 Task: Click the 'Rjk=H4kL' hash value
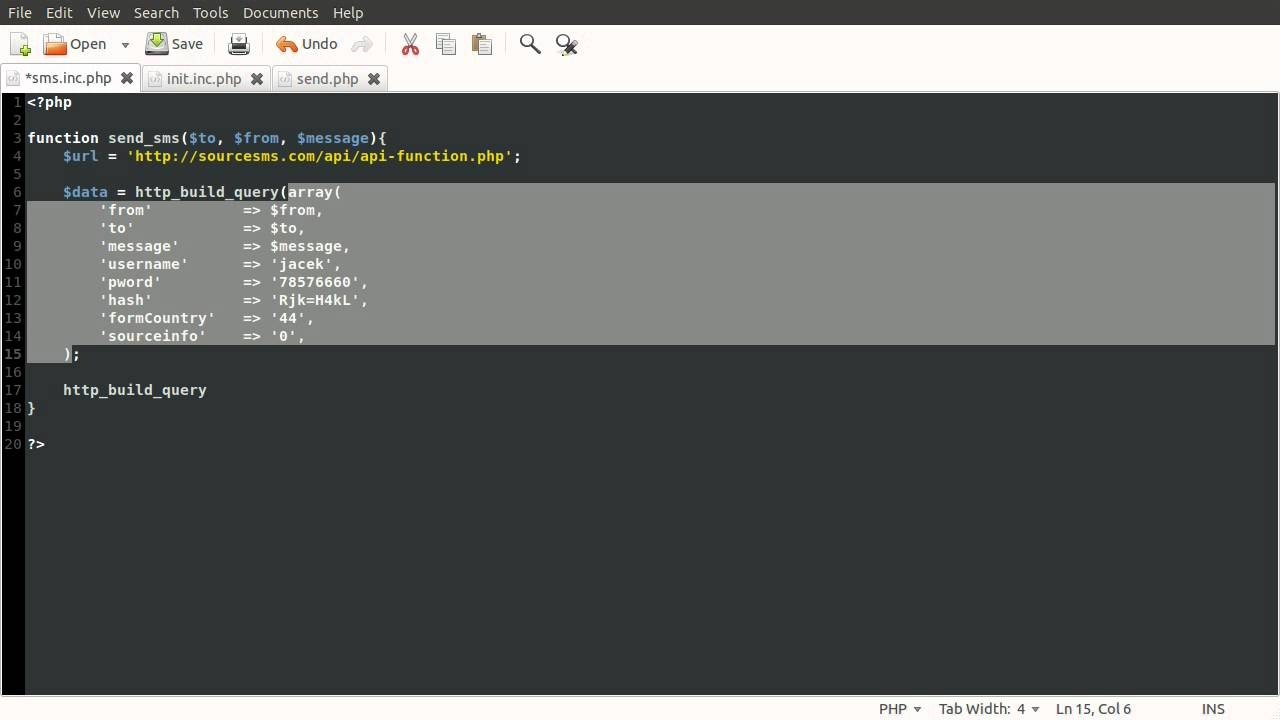[x=315, y=300]
